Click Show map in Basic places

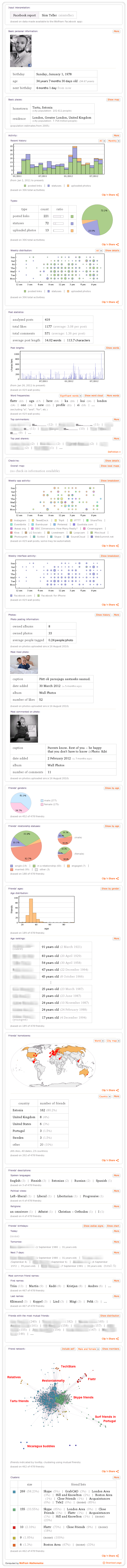[x=113, y=99]
